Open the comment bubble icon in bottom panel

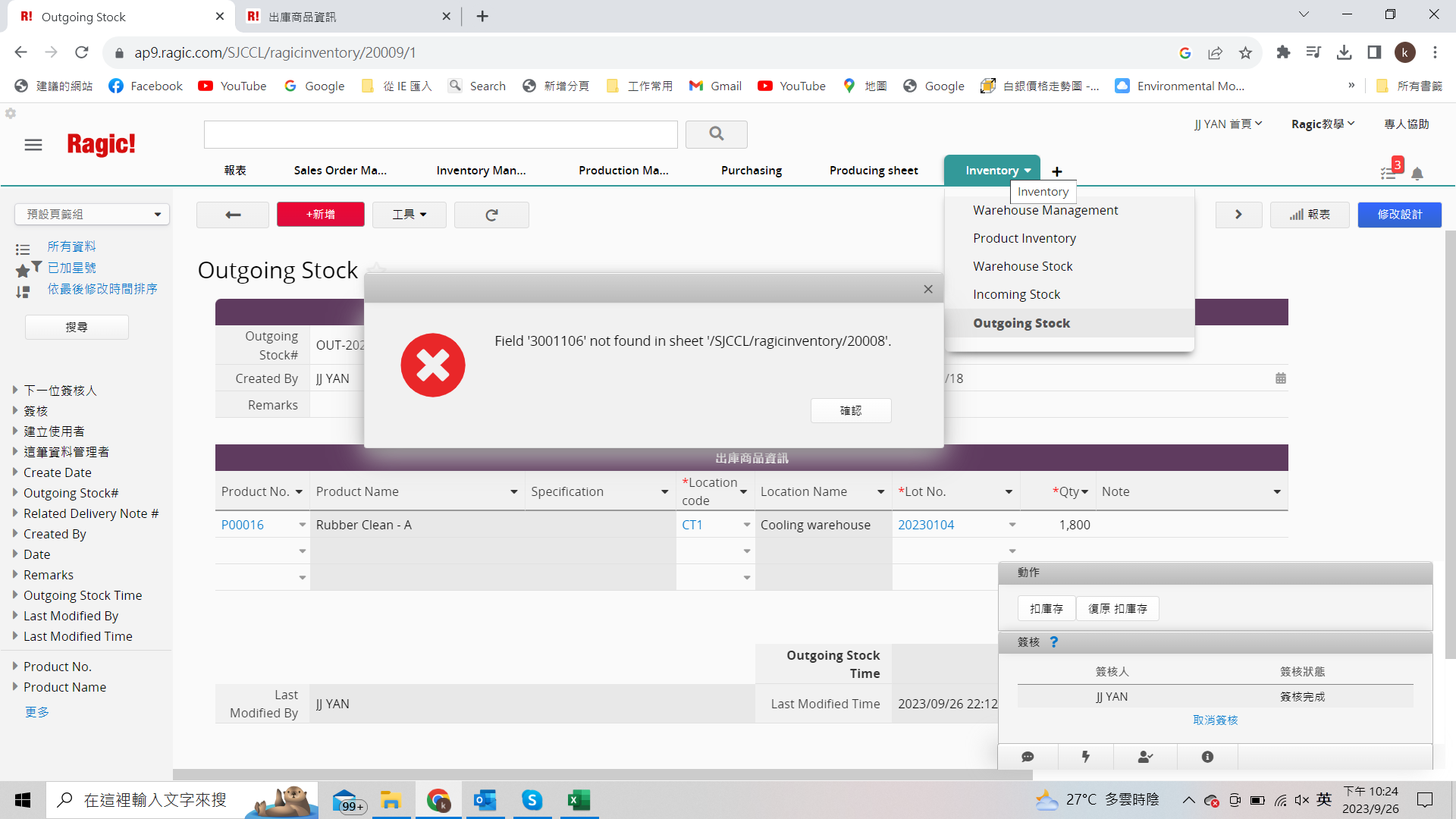pos(1028,757)
